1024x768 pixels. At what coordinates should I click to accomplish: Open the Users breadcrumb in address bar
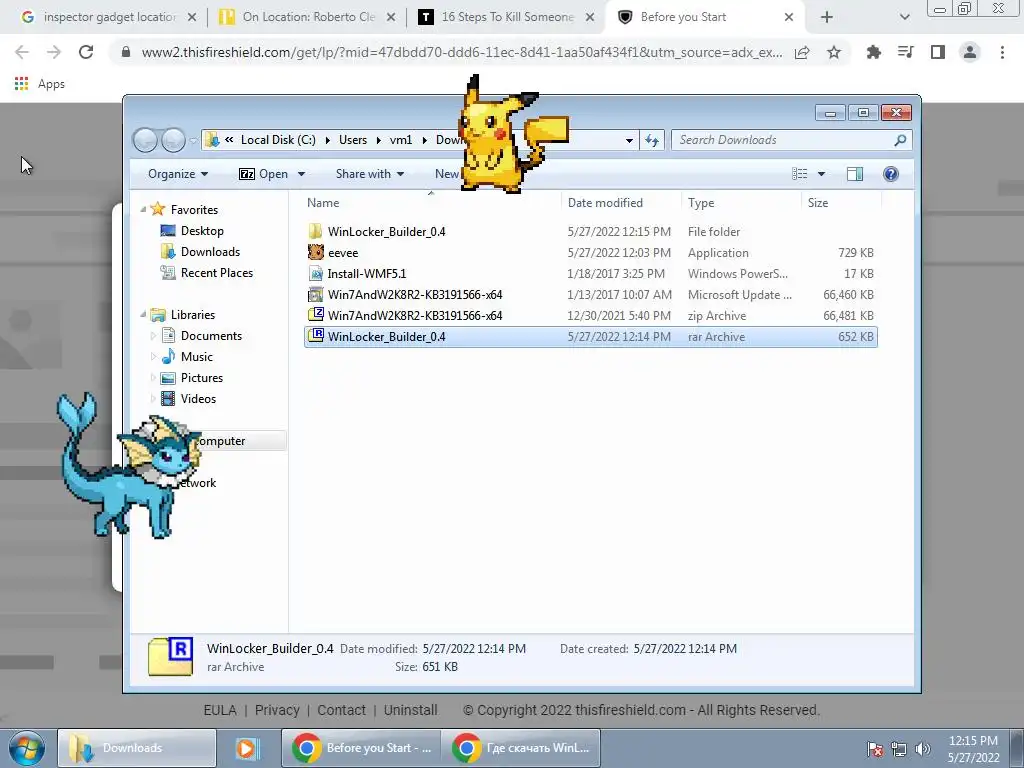pos(353,140)
